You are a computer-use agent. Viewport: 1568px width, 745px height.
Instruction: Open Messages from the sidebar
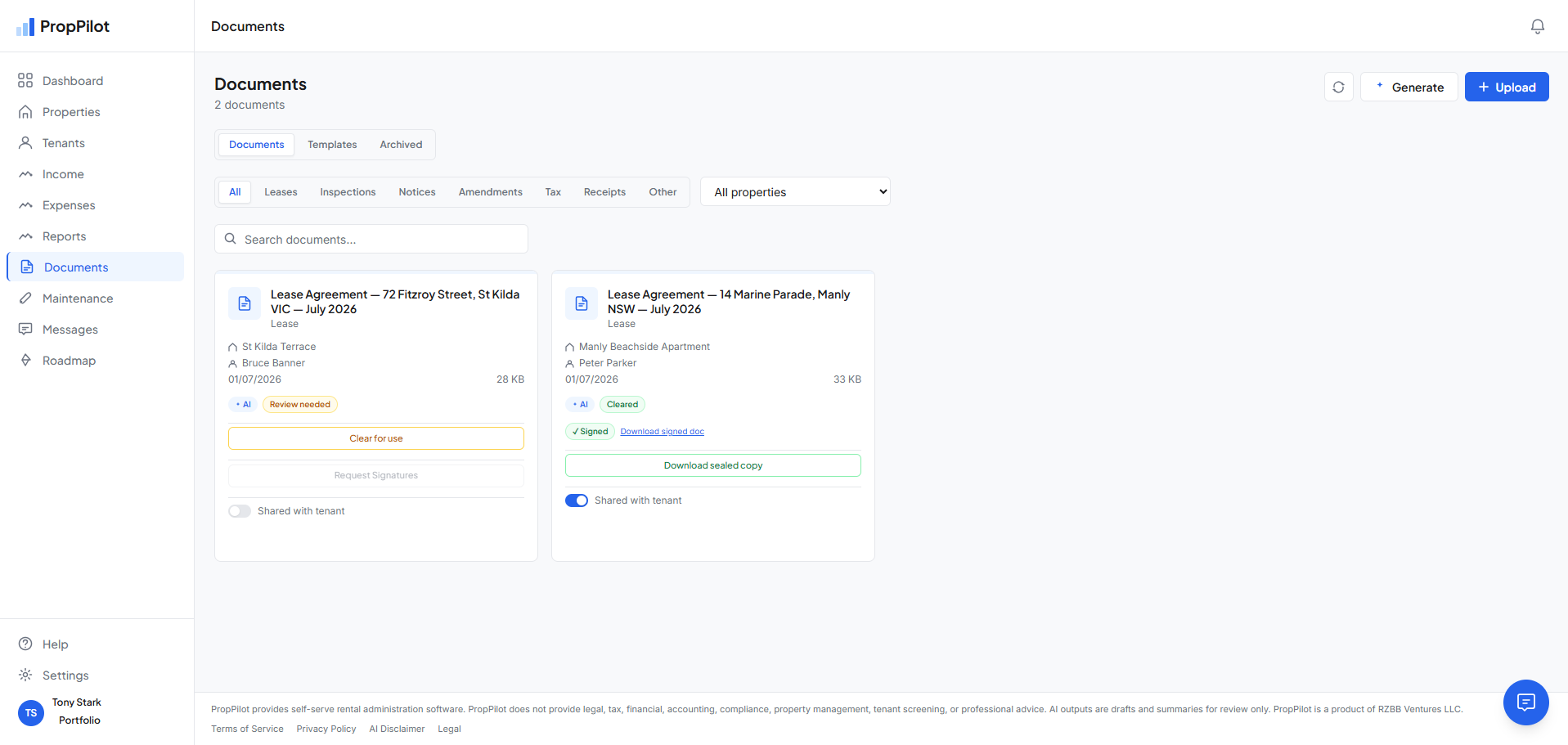[x=70, y=330]
